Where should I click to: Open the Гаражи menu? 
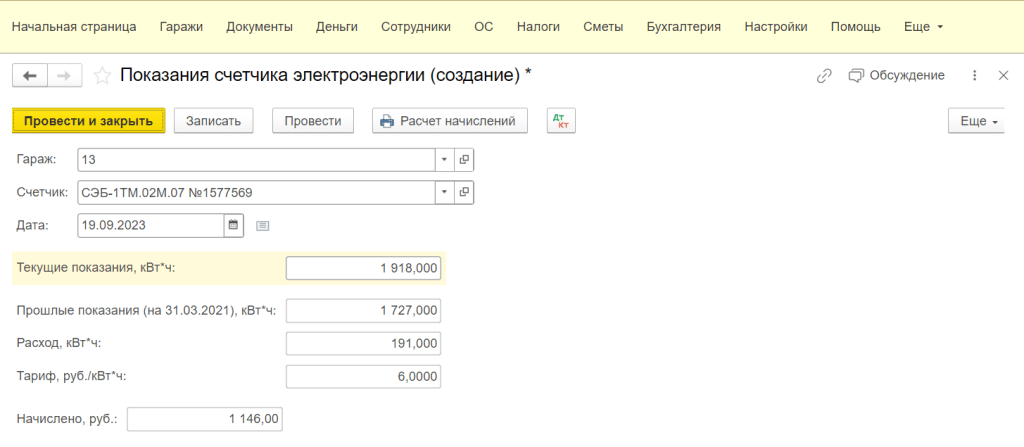coord(181,27)
